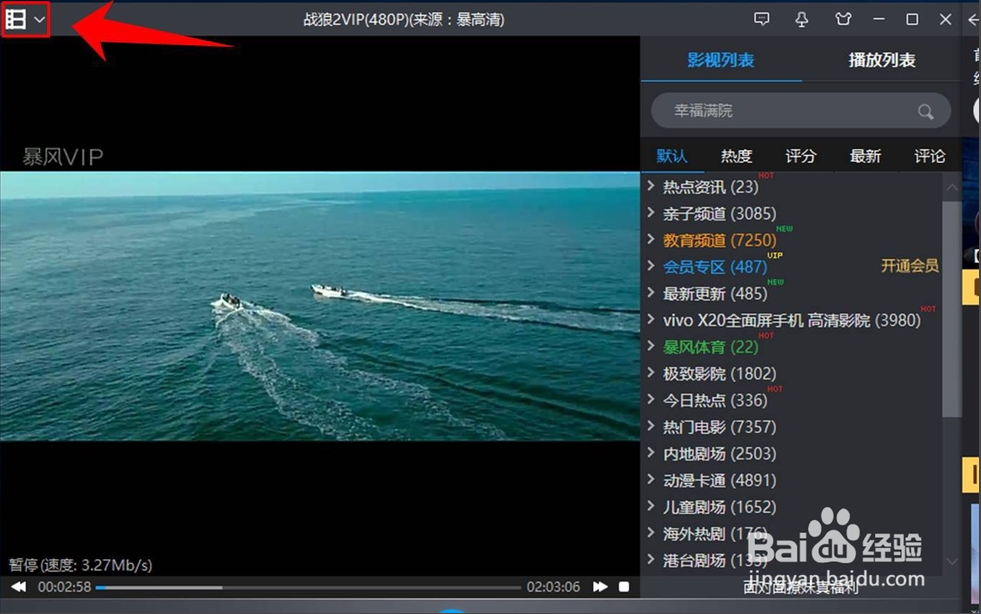The width and height of the screenshot is (981, 614).
Task: Click the pin-on-top icon in title bar
Action: point(801,19)
